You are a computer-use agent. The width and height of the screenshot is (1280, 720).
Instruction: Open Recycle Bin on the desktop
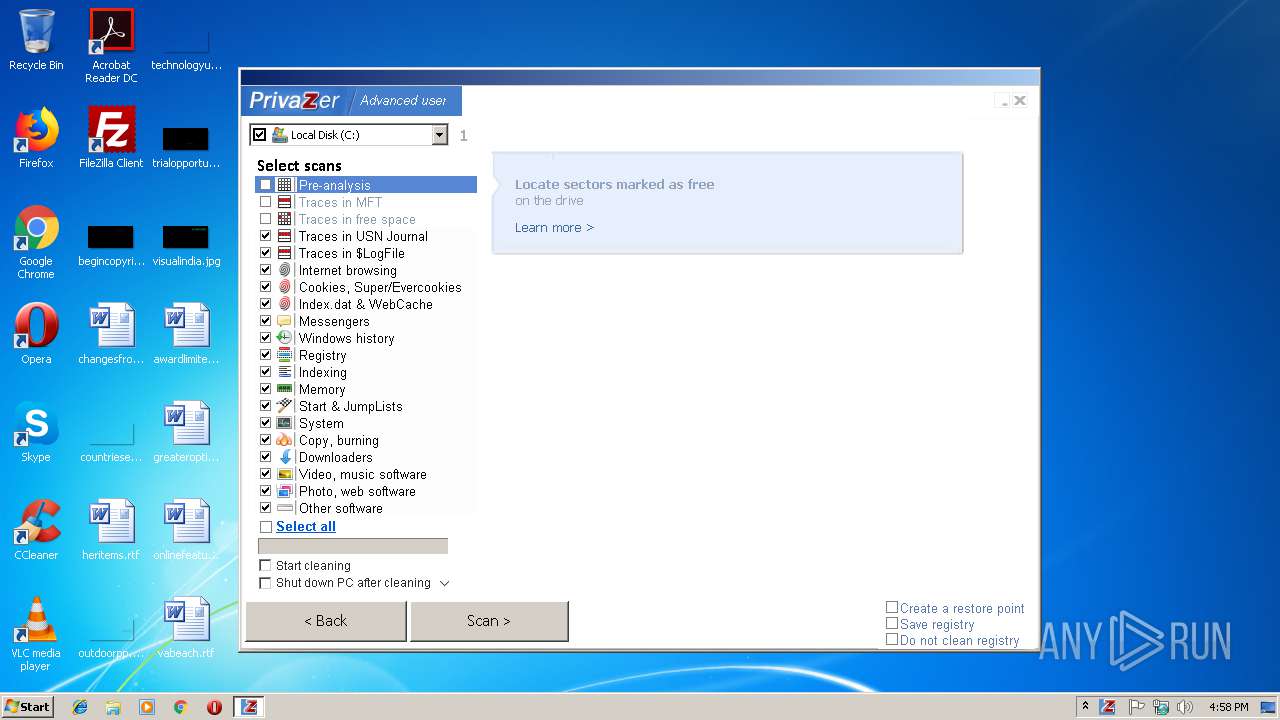[36, 40]
